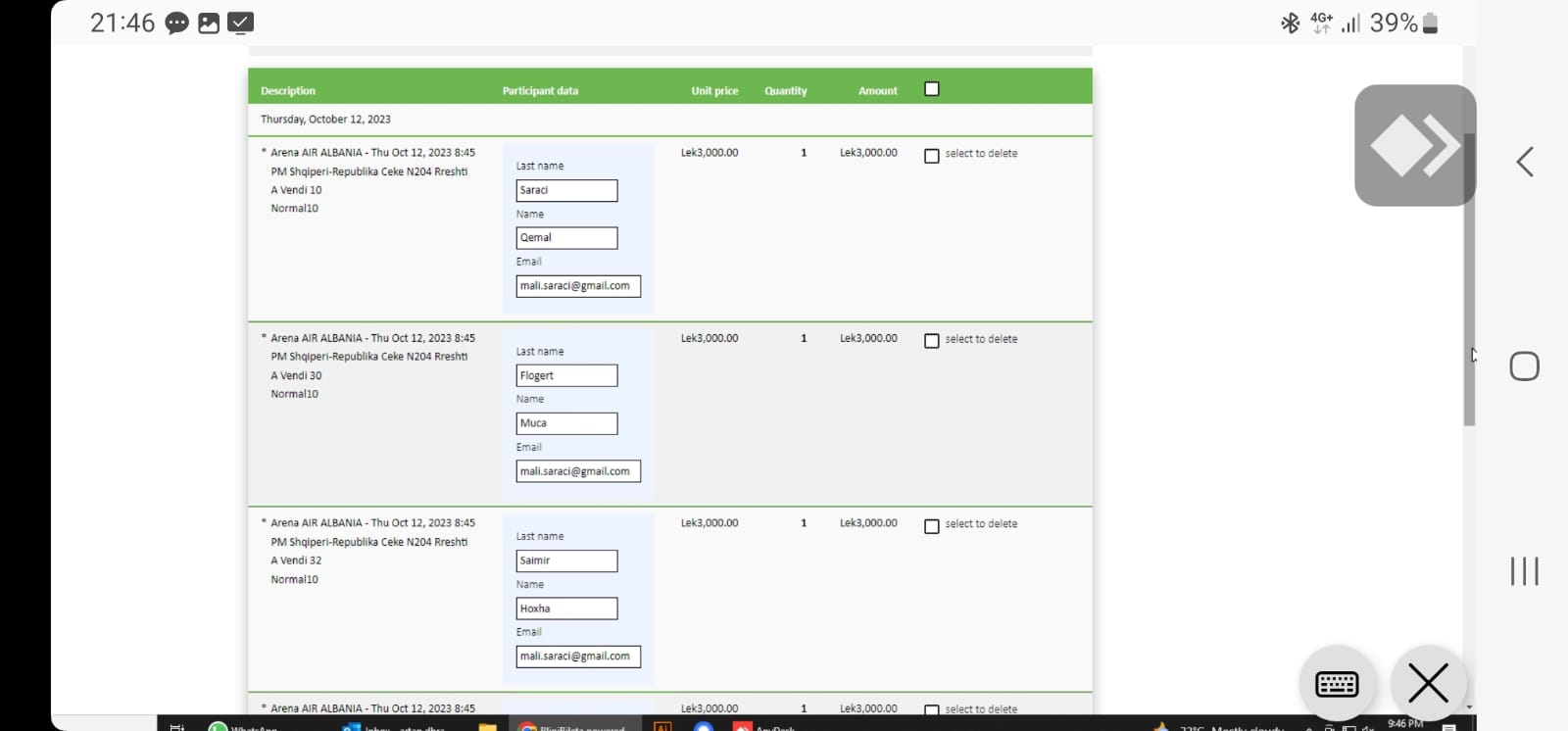Click the Quantity column header
The image size is (1568, 731).
(786, 91)
